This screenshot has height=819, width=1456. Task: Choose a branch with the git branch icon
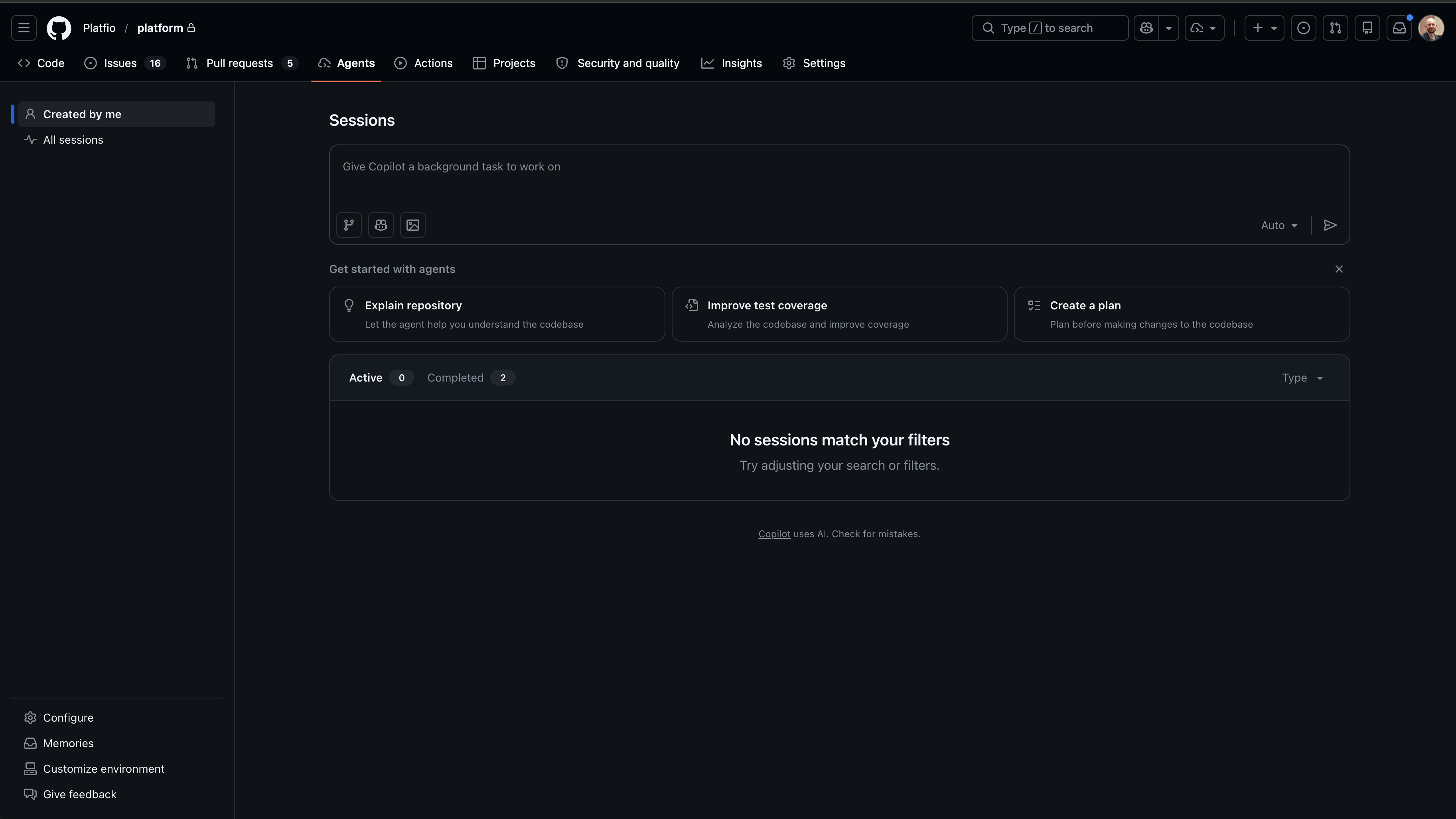point(349,225)
